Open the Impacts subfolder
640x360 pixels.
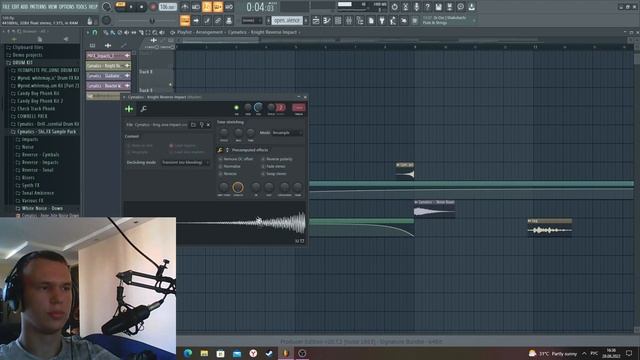(x=29, y=139)
